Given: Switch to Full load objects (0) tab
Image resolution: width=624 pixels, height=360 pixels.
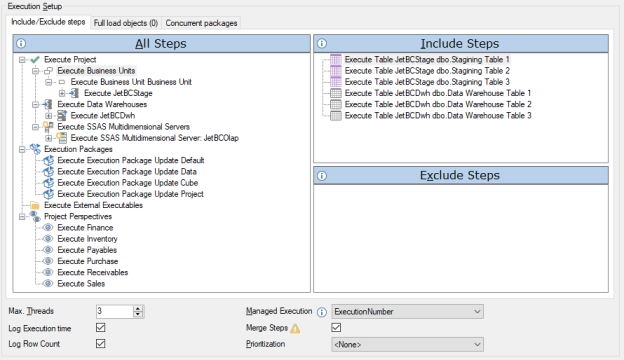Looking at the screenshot, I should [x=126, y=23].
